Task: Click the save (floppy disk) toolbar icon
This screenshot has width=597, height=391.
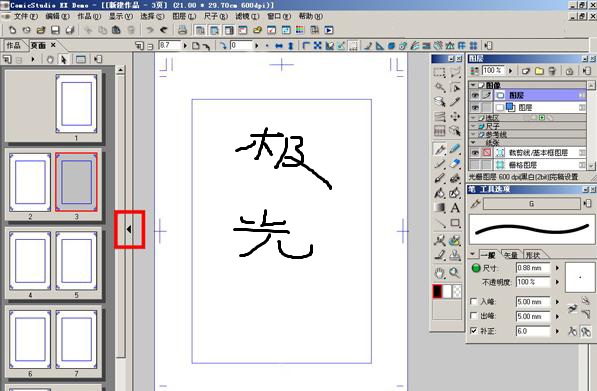Action: tap(55, 30)
